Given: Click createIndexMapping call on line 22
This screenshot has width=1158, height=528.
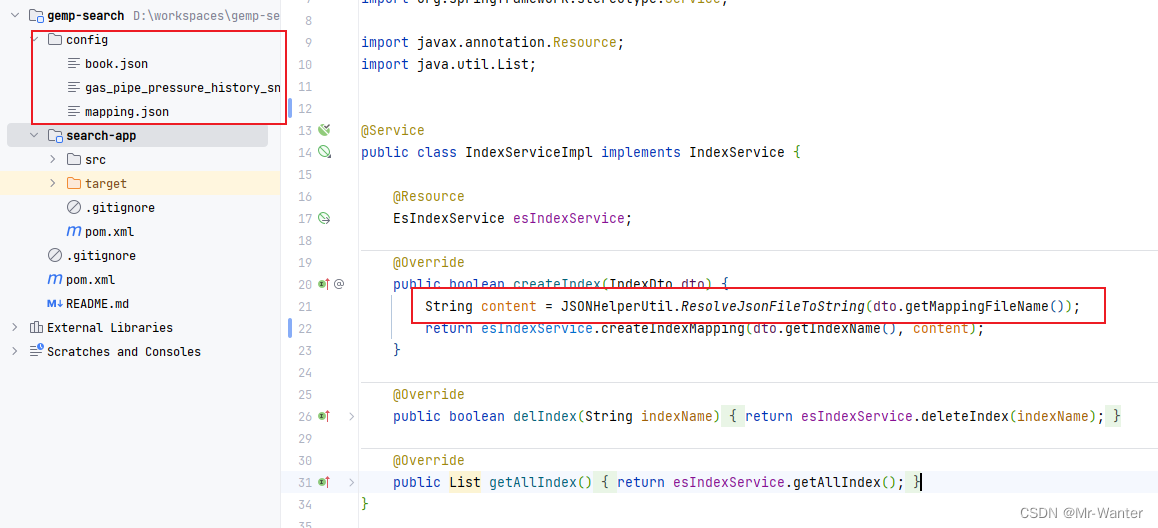Looking at the screenshot, I should pos(671,328).
